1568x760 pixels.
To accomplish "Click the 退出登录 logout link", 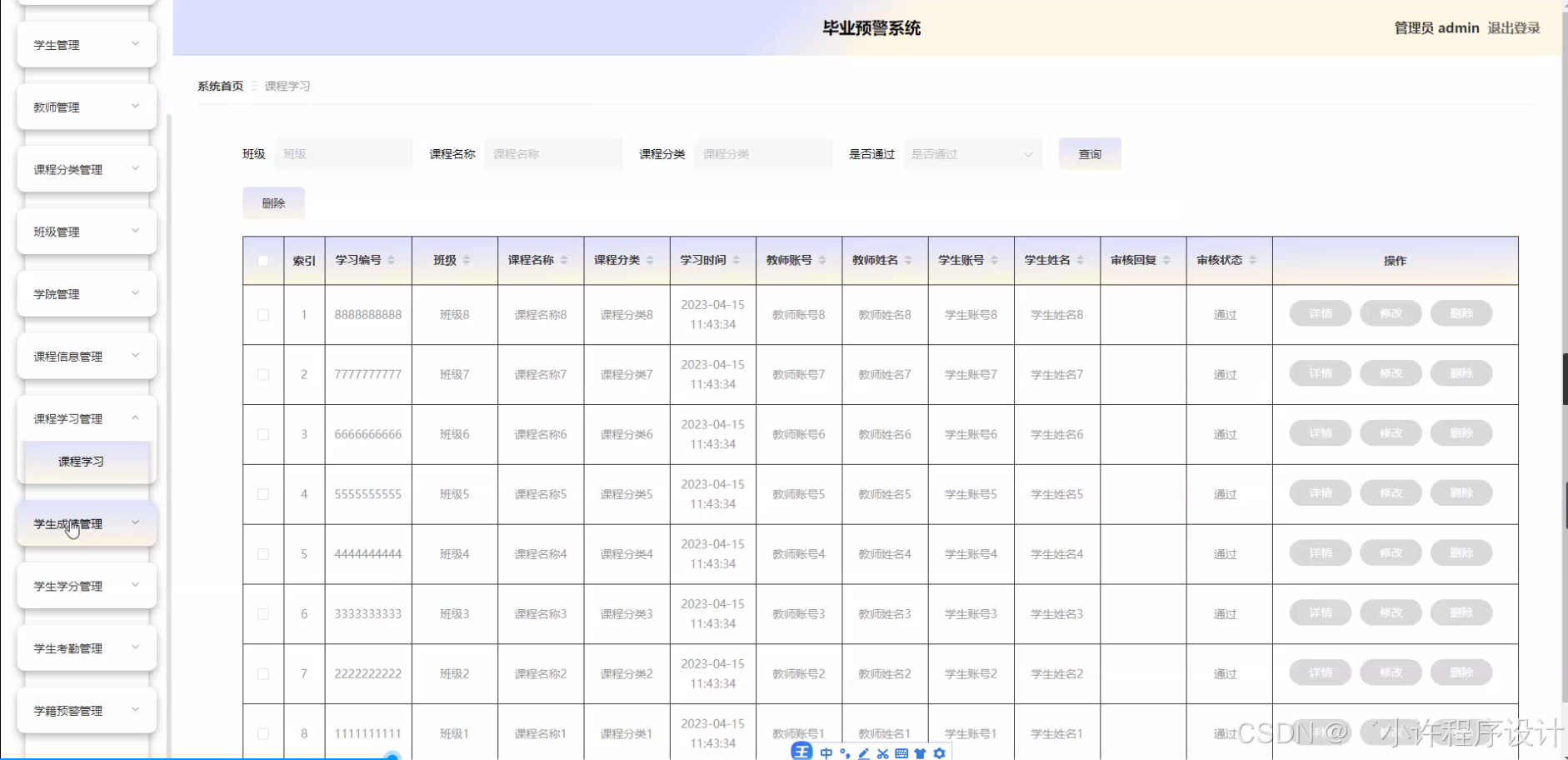I will tap(1513, 27).
